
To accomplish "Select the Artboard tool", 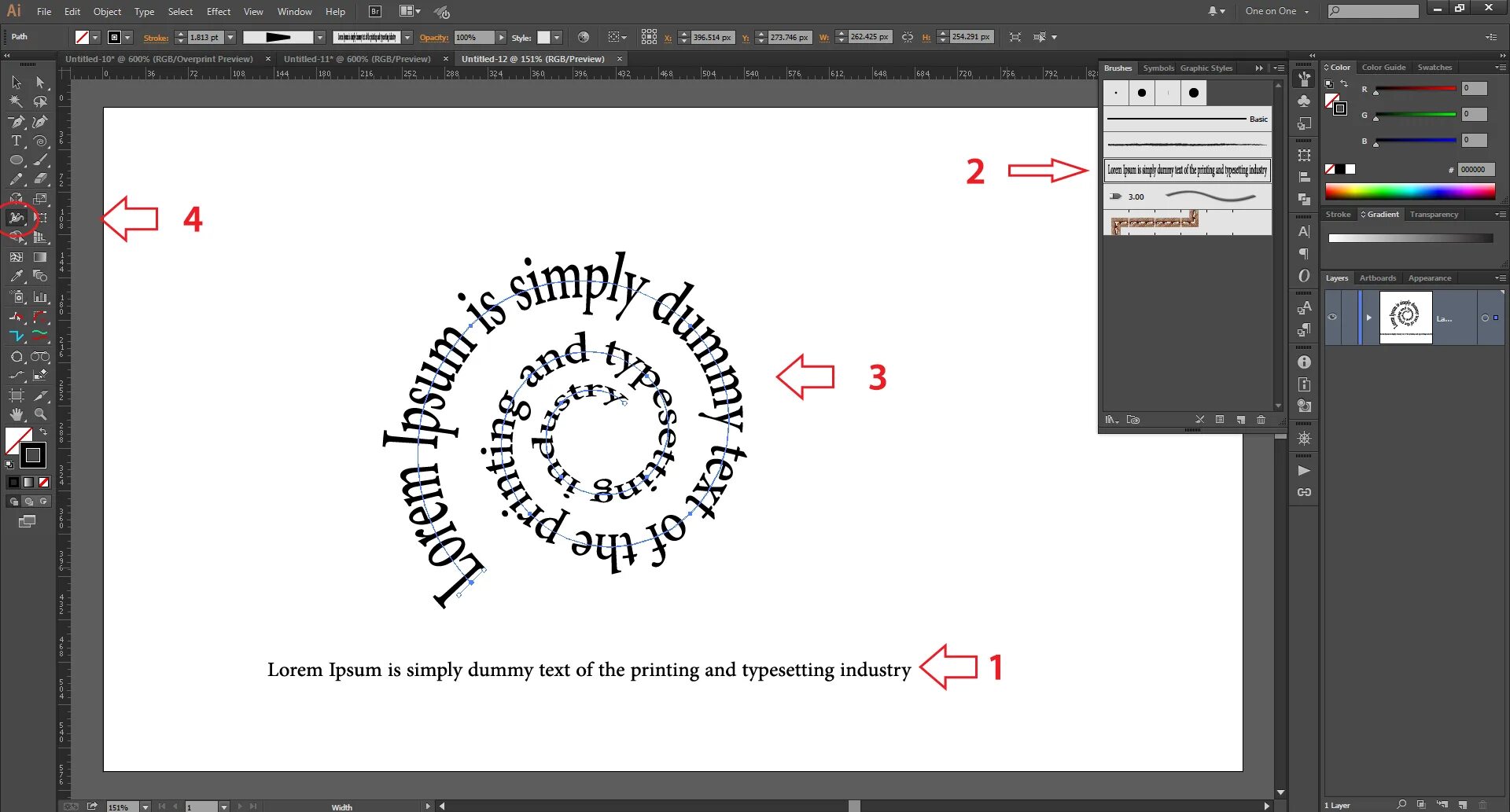I will coord(16,395).
